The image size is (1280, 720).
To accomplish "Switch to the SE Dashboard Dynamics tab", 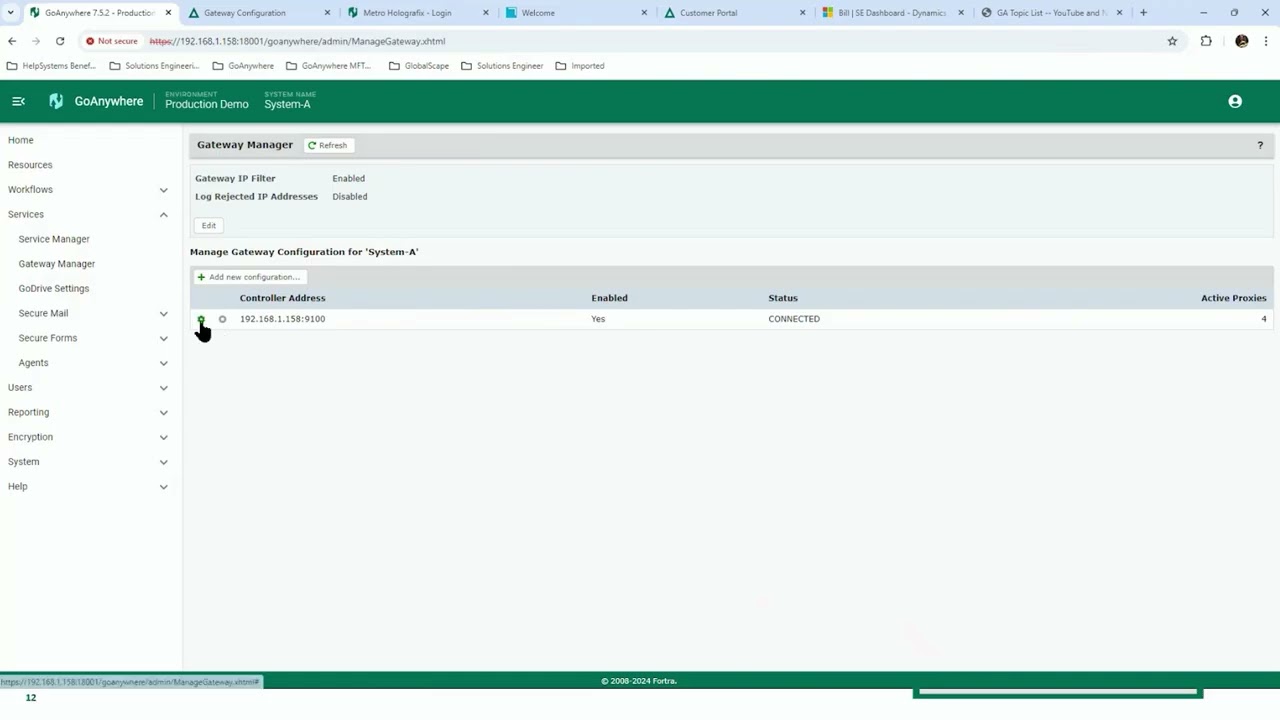I will (892, 13).
